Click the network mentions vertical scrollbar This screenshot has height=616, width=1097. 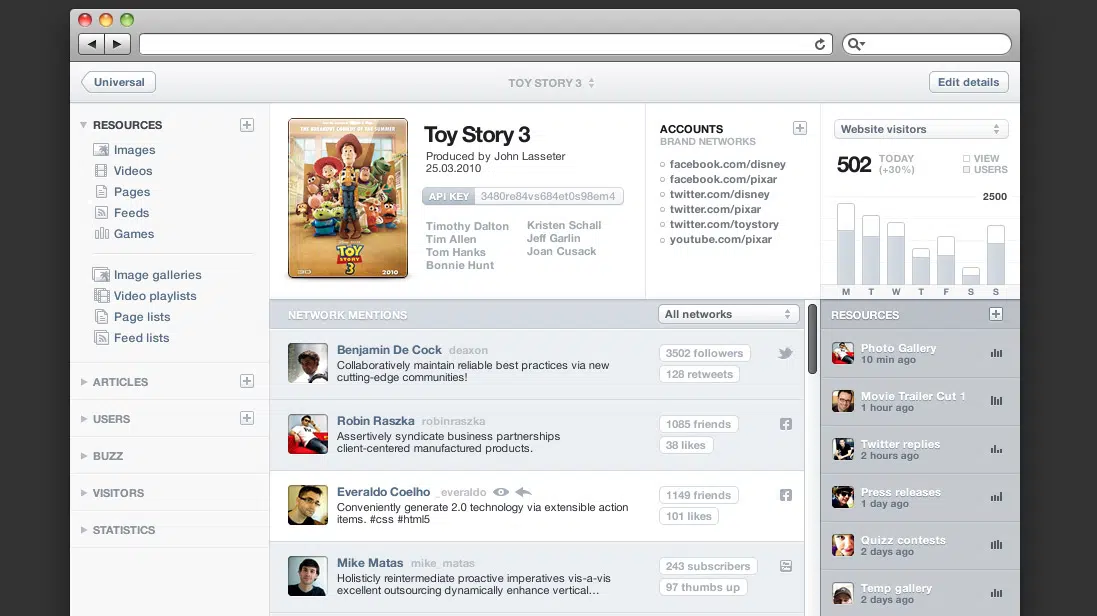click(812, 340)
